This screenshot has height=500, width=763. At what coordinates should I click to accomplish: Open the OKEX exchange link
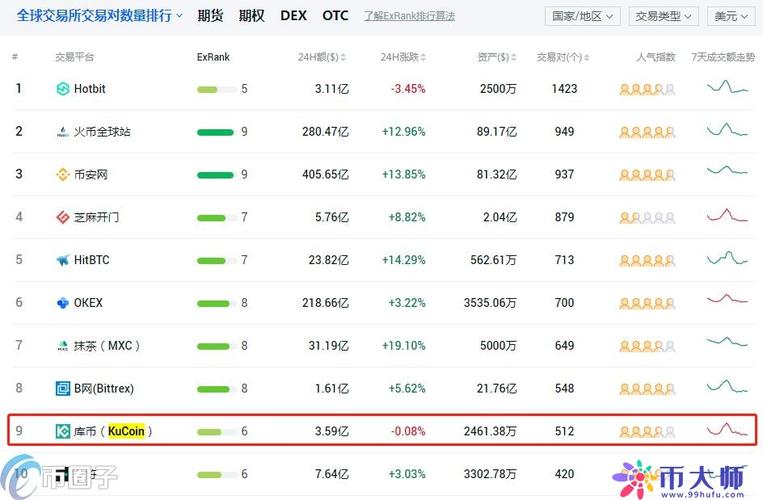(88, 303)
